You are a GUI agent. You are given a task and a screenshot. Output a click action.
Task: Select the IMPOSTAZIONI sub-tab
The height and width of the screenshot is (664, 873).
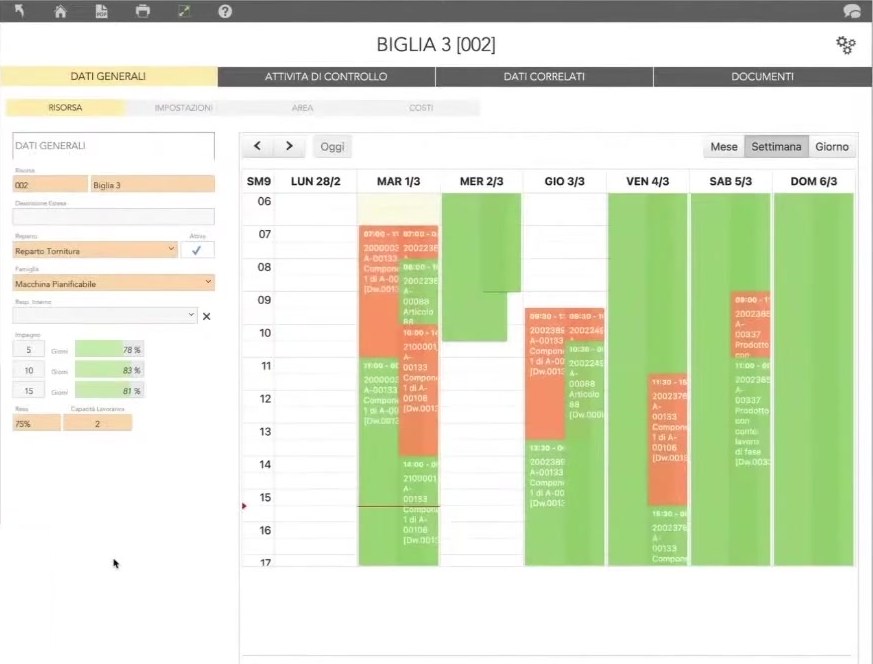tap(184, 107)
